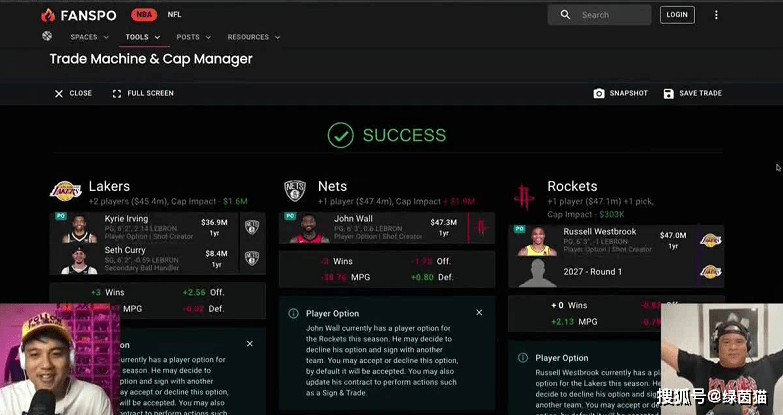Click the search magnifier icon
The image size is (783, 415).
pyautogui.click(x=565, y=15)
